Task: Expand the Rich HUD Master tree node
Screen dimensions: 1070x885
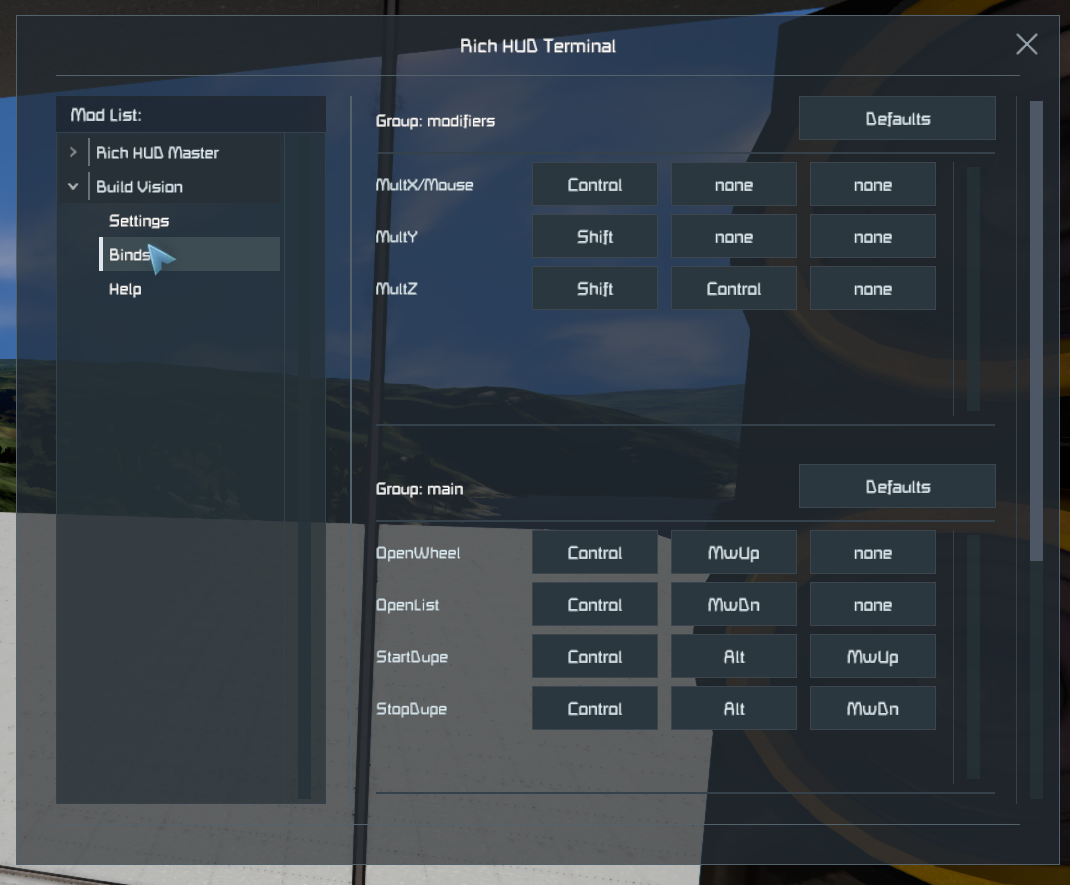Action: coord(73,152)
